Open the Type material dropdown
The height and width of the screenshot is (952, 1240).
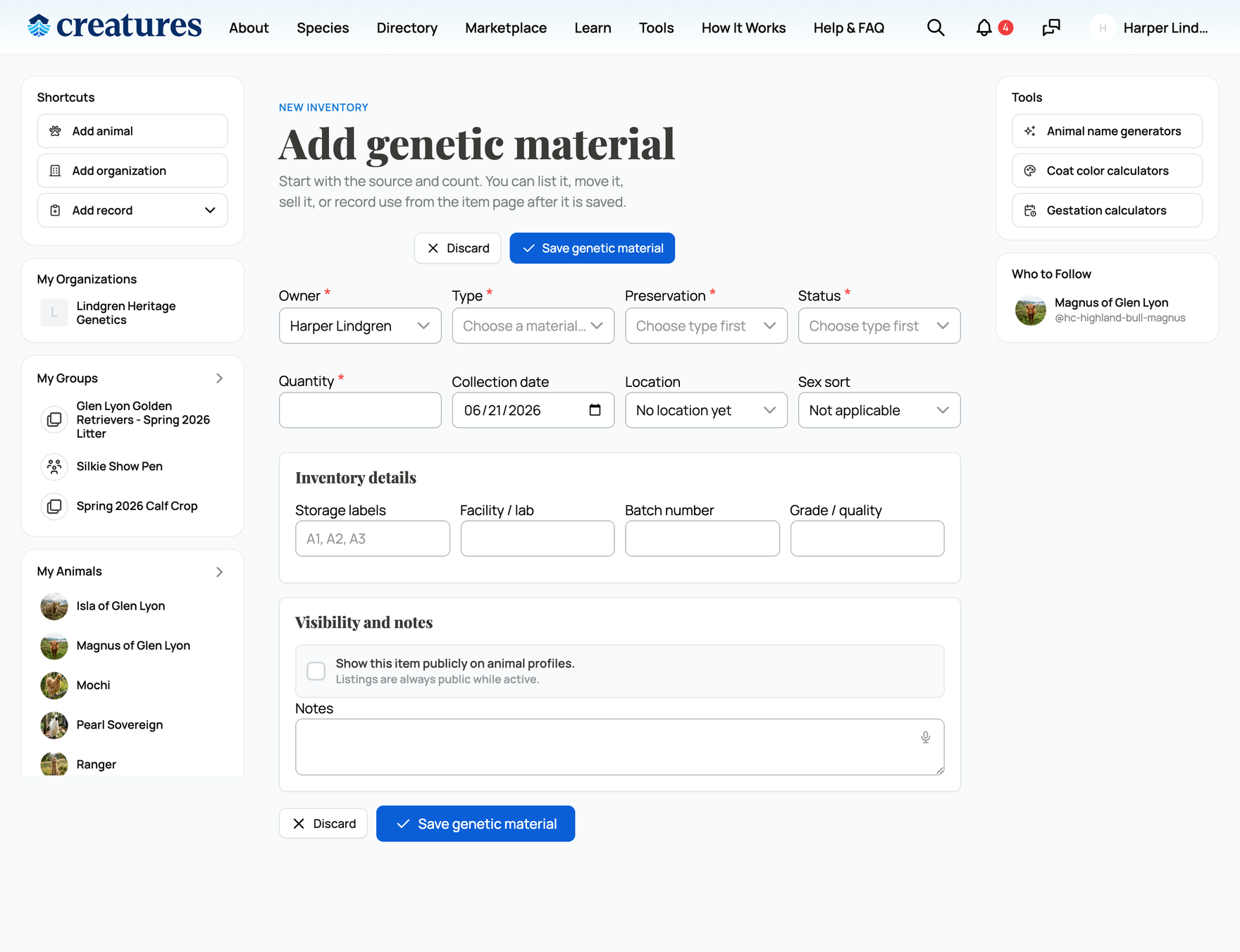point(533,326)
